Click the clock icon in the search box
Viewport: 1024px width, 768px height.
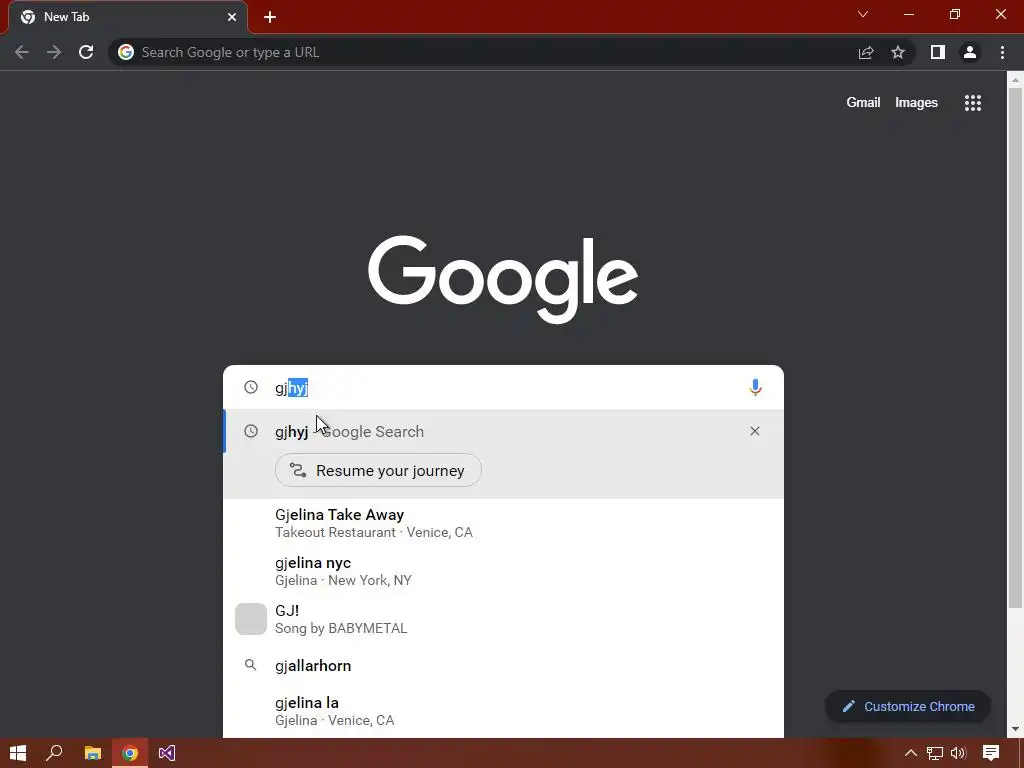pyautogui.click(x=251, y=387)
